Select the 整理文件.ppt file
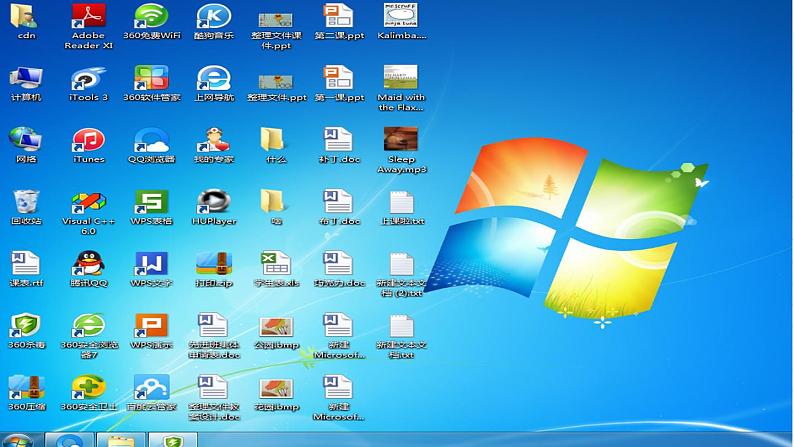The width and height of the screenshot is (794, 447). [276, 87]
